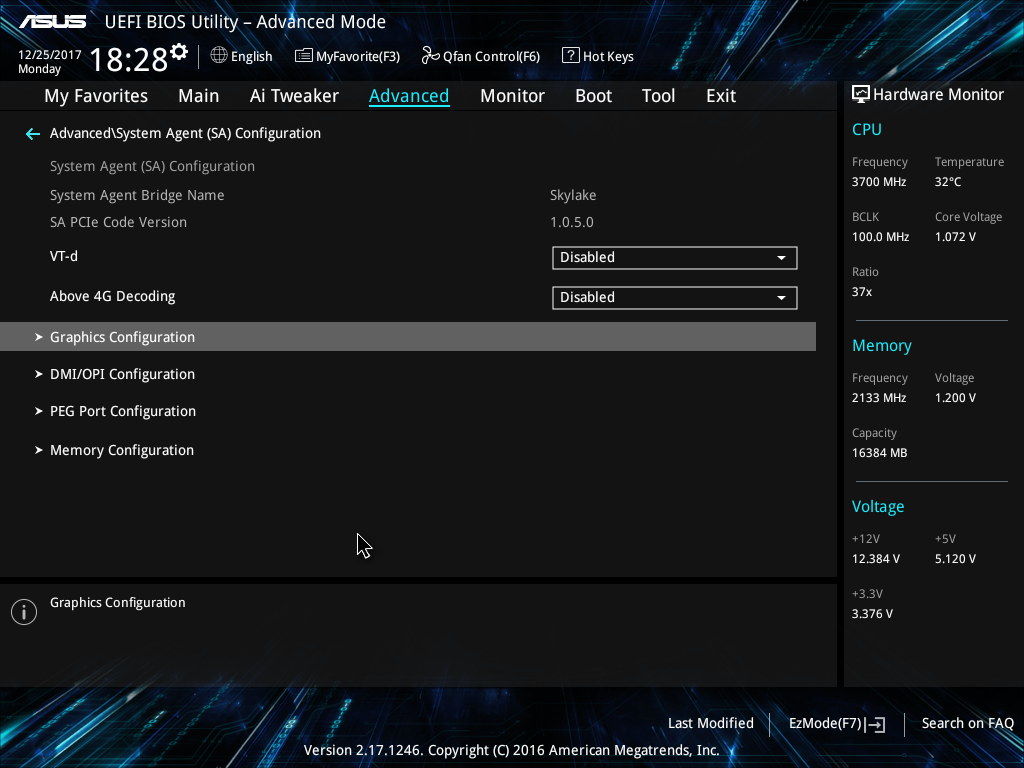Open the time settings gear icon
This screenshot has width=1024, height=768.
pos(179,52)
